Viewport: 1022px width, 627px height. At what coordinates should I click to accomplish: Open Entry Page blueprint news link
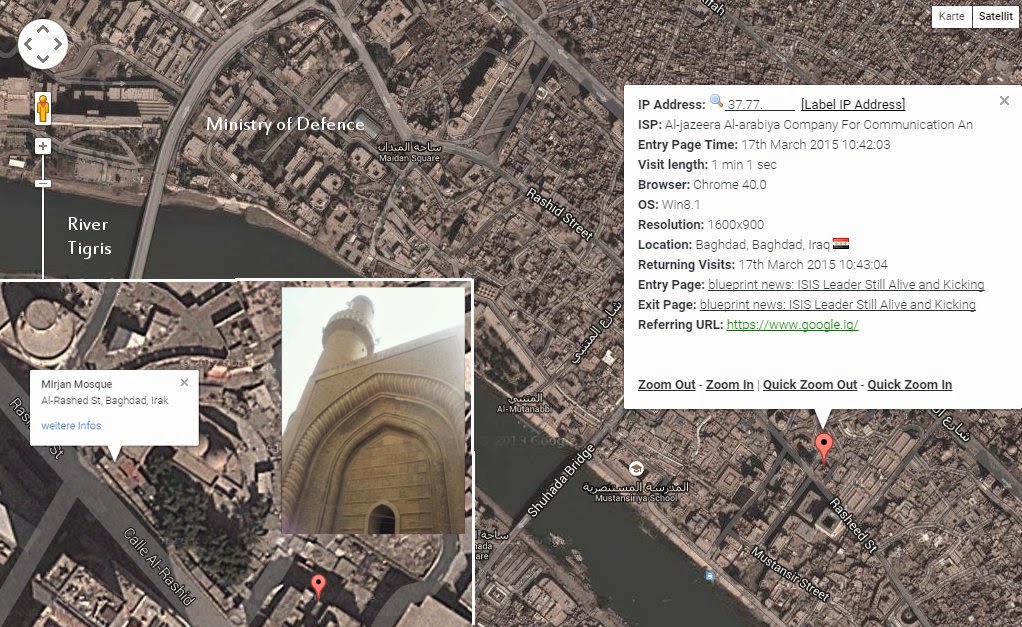pos(846,284)
